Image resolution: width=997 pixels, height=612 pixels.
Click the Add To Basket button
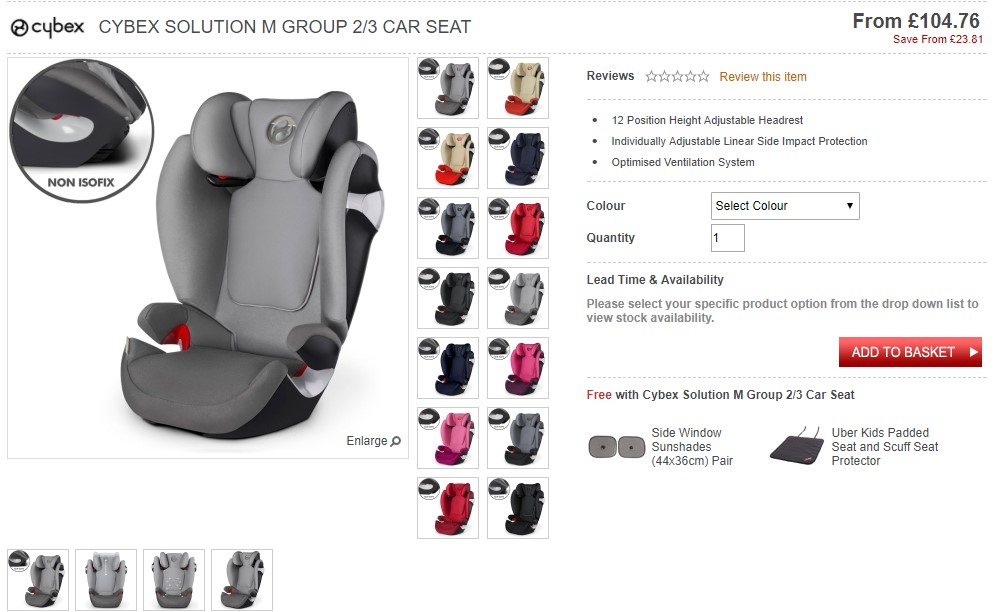tap(910, 352)
